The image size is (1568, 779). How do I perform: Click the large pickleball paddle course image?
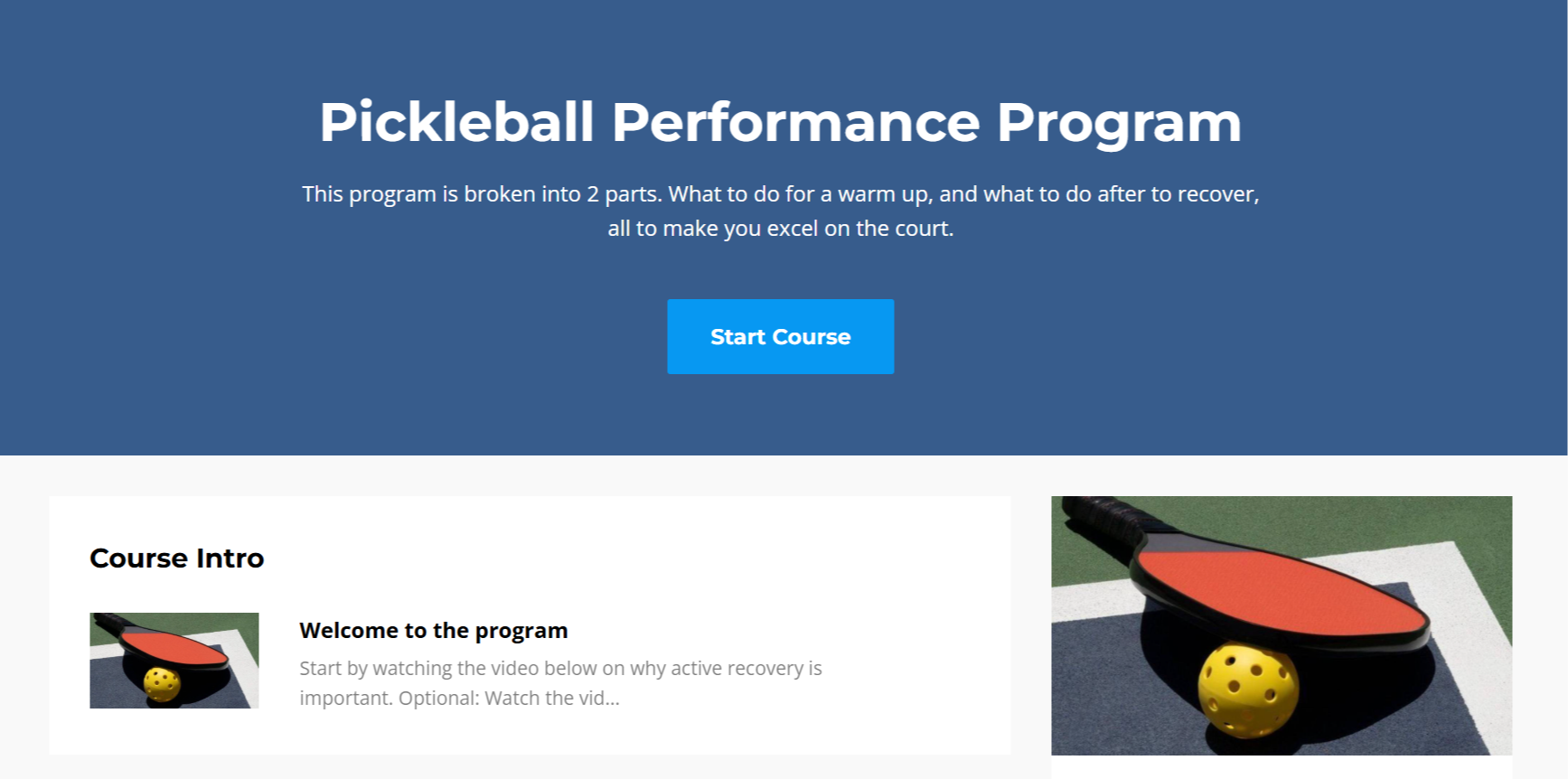coord(1282,625)
